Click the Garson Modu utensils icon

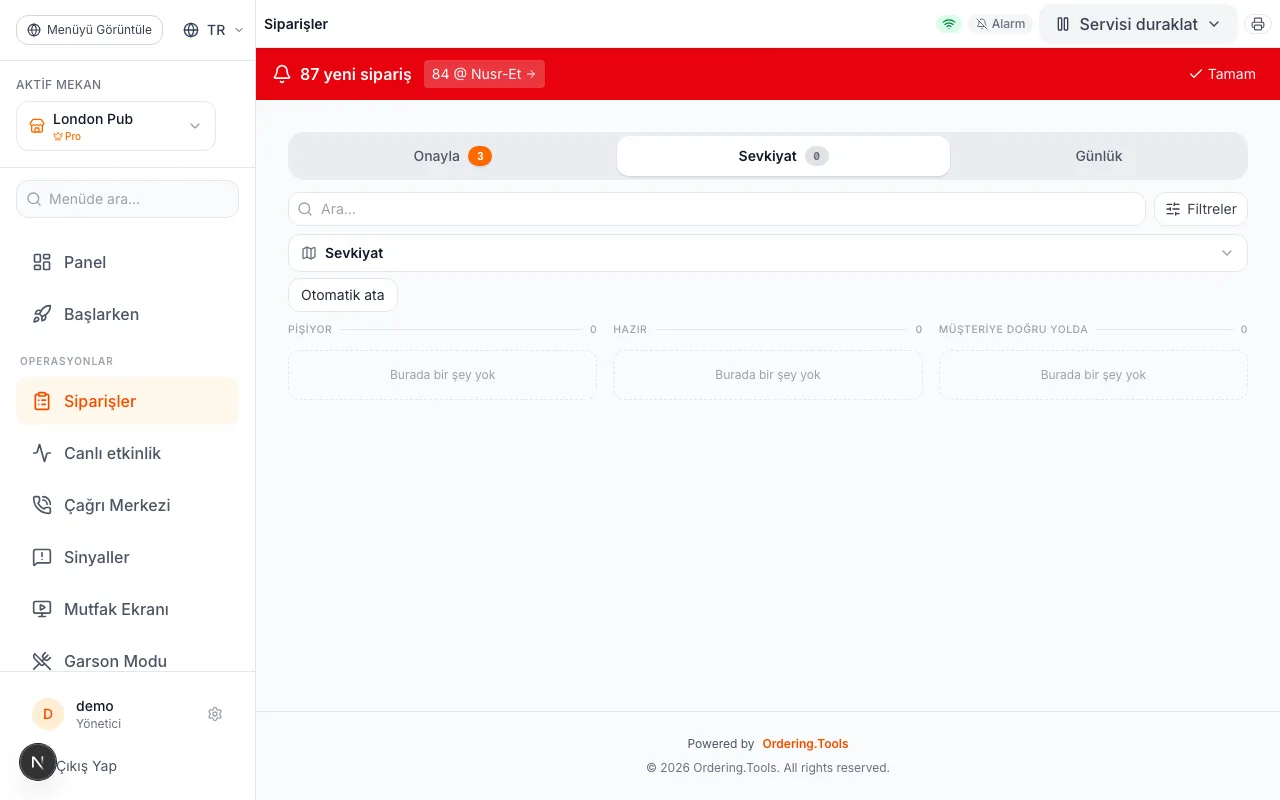[x=42, y=661]
